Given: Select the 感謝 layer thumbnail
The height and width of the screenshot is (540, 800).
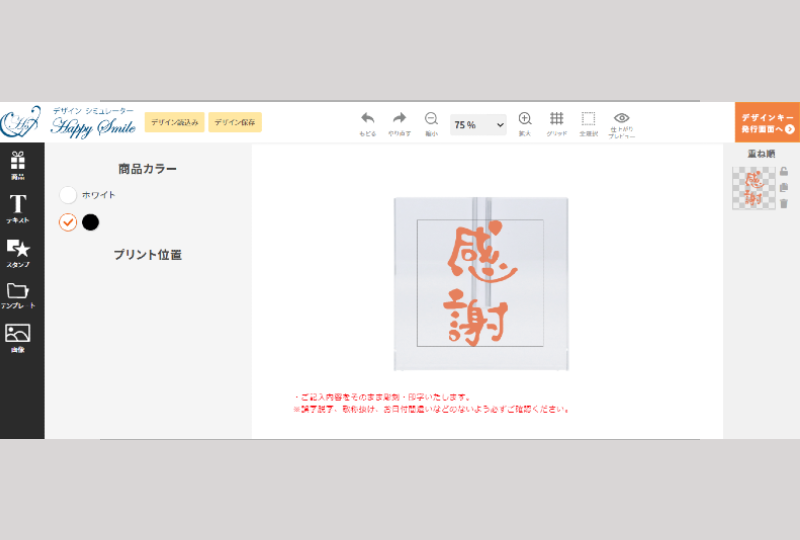Looking at the screenshot, I should coord(753,187).
